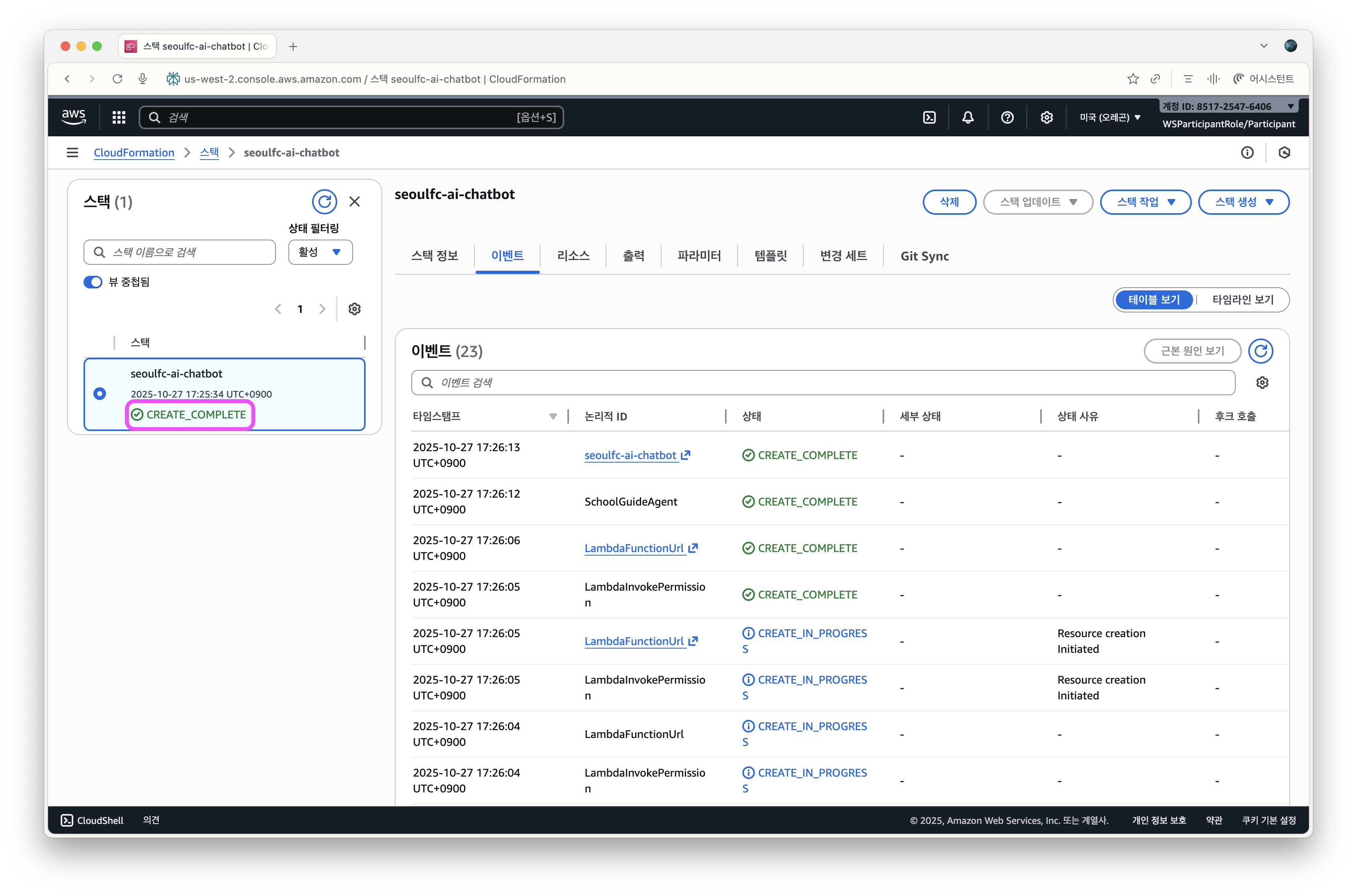Toggle the nested view switch
The height and width of the screenshot is (896, 1357).
(x=93, y=282)
